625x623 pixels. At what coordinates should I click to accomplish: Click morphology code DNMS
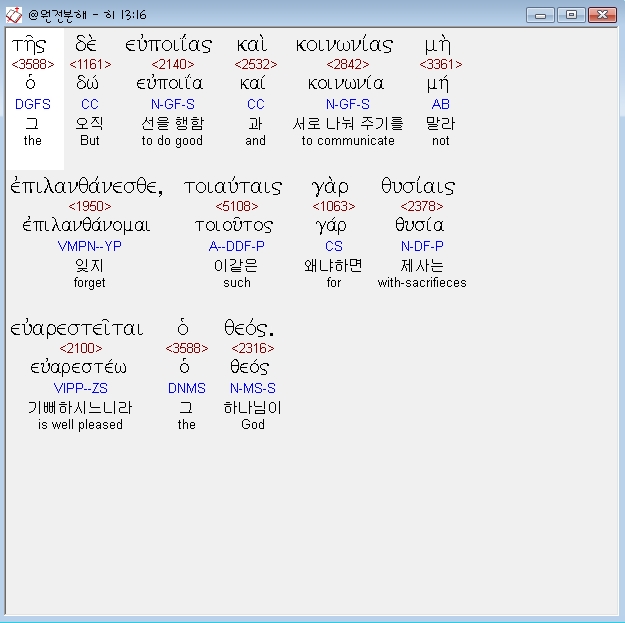point(187,388)
